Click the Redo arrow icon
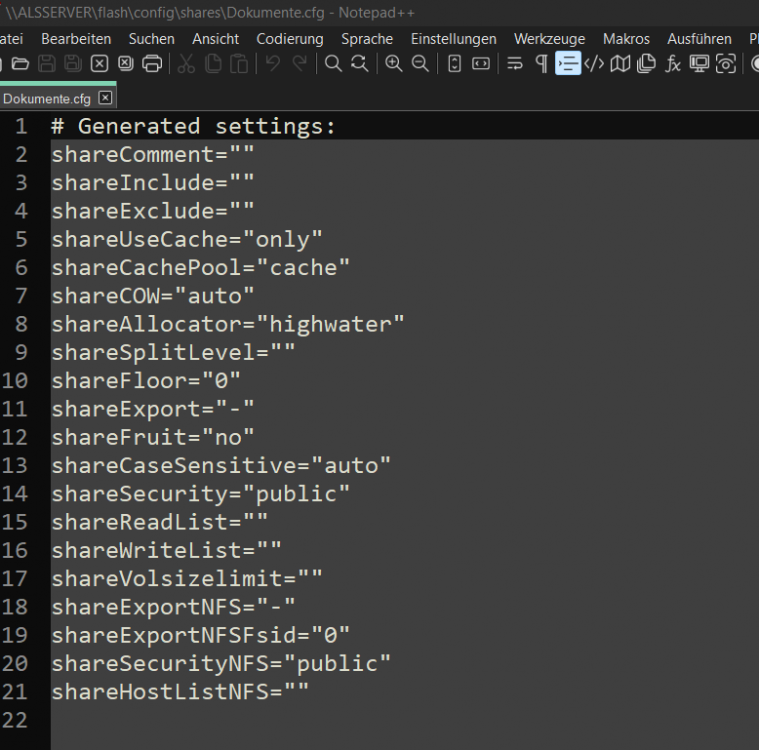This screenshot has height=750, width=759. point(300,63)
